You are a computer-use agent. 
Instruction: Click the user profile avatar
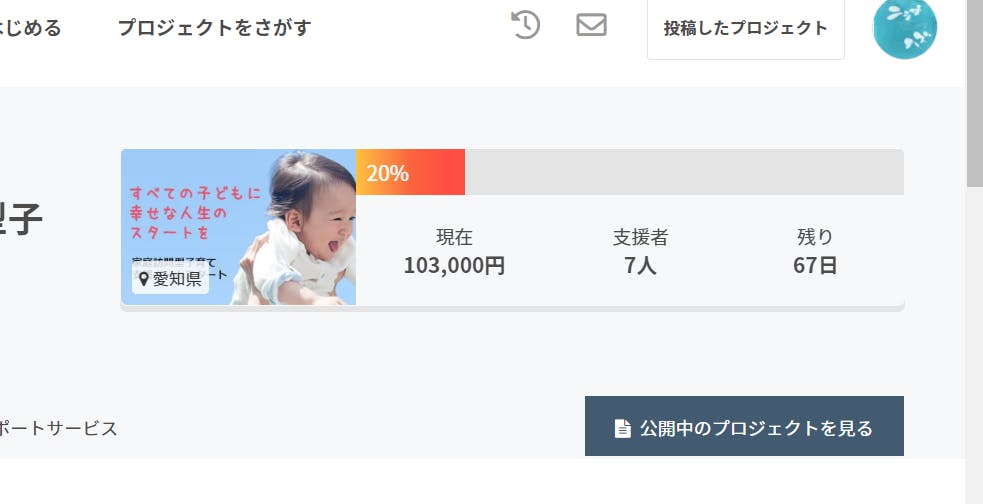(x=905, y=28)
